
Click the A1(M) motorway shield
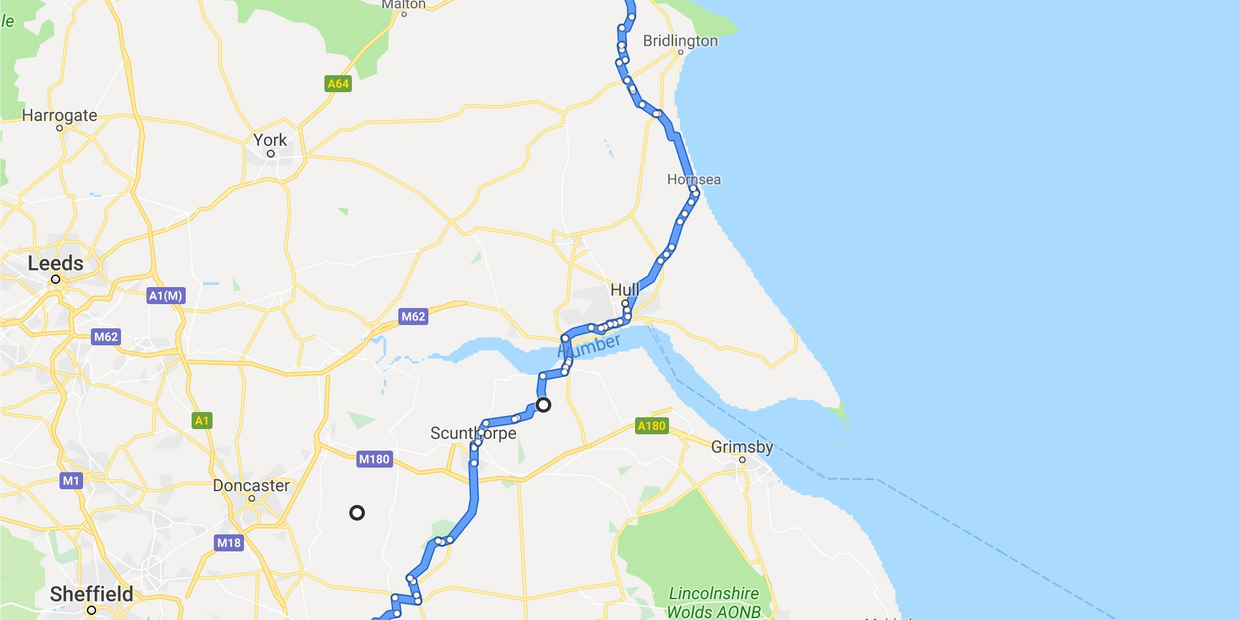click(x=166, y=296)
